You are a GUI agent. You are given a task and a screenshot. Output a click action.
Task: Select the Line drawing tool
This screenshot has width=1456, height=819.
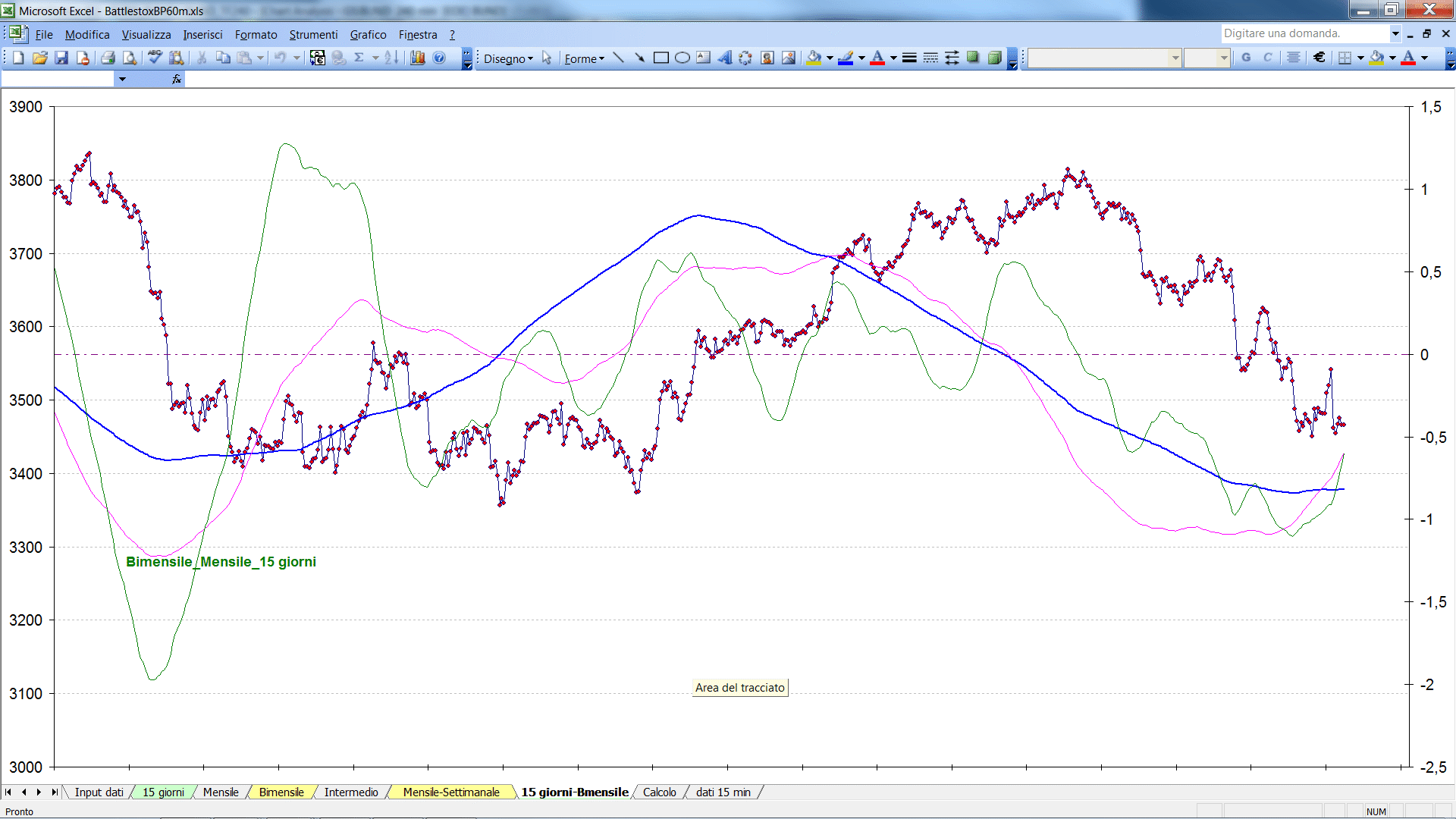tap(619, 58)
